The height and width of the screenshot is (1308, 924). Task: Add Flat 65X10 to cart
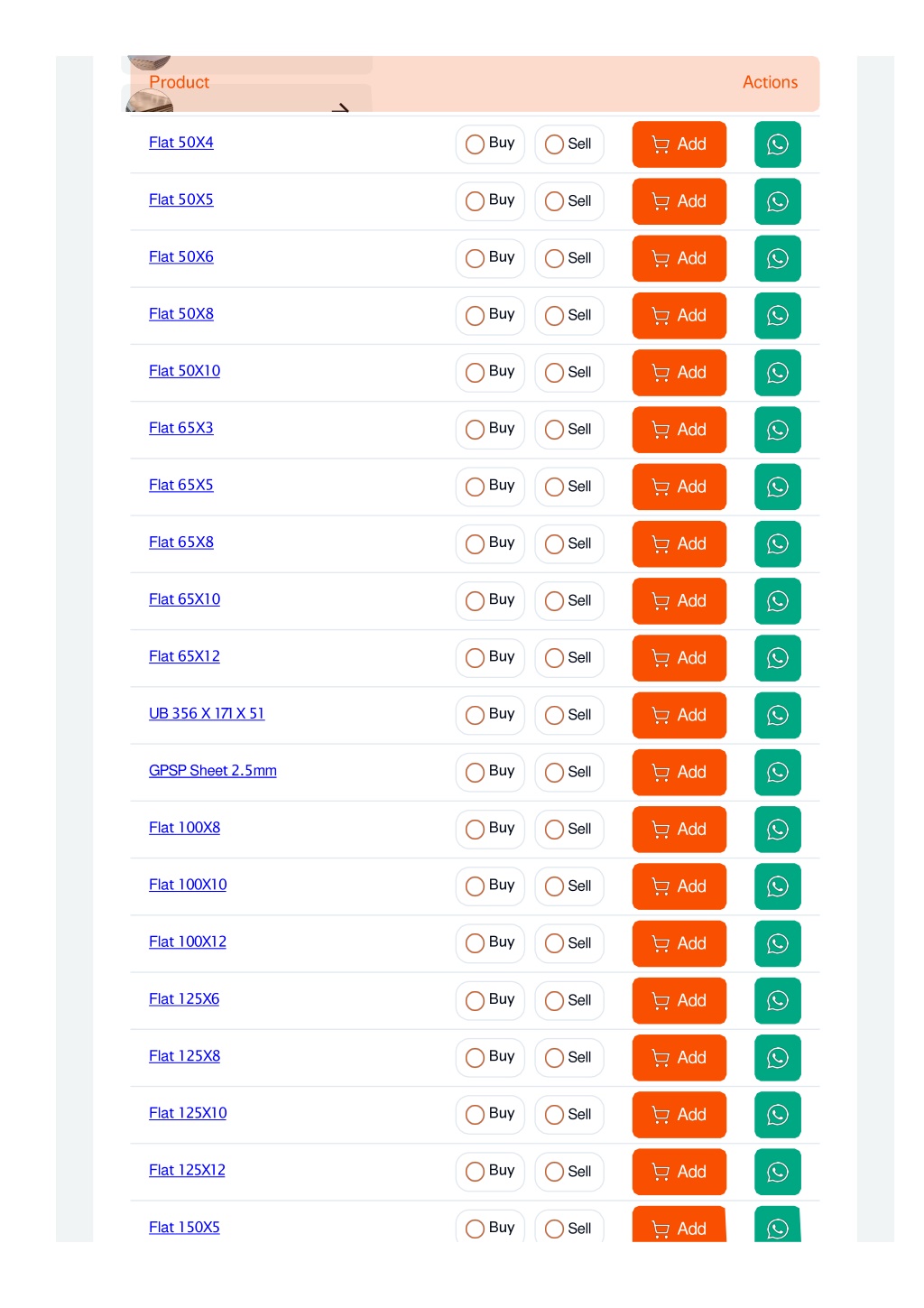click(679, 601)
